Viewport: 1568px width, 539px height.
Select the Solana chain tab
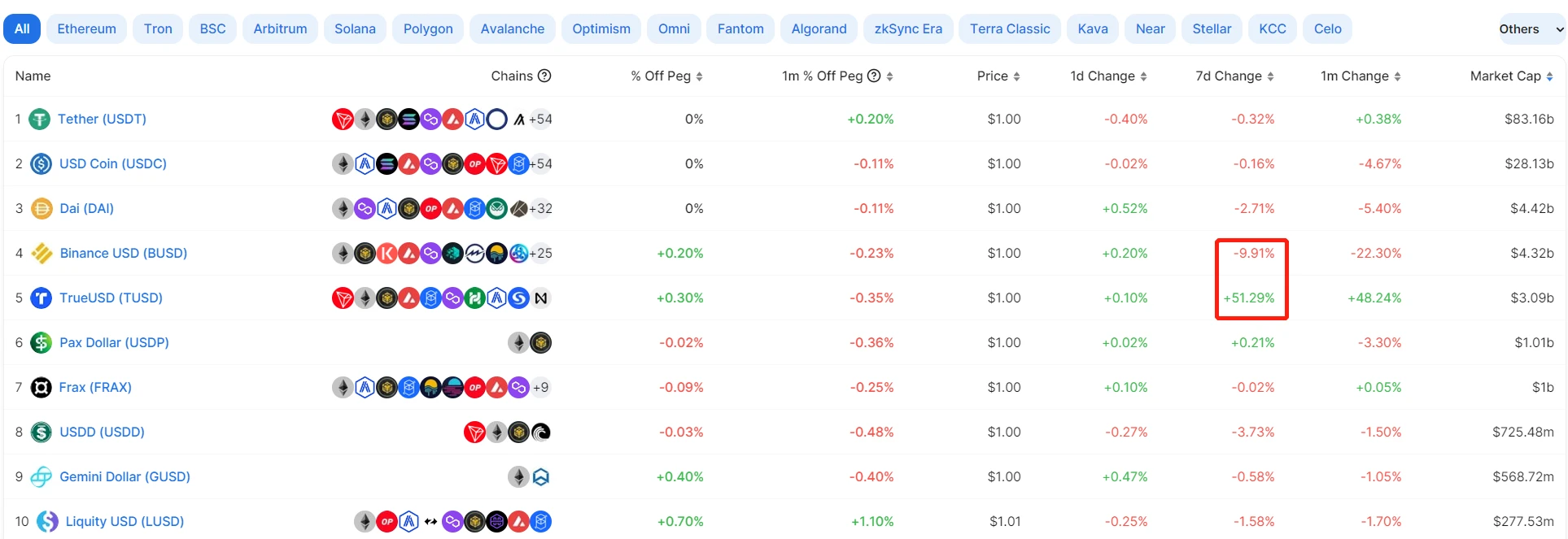pyautogui.click(x=355, y=29)
